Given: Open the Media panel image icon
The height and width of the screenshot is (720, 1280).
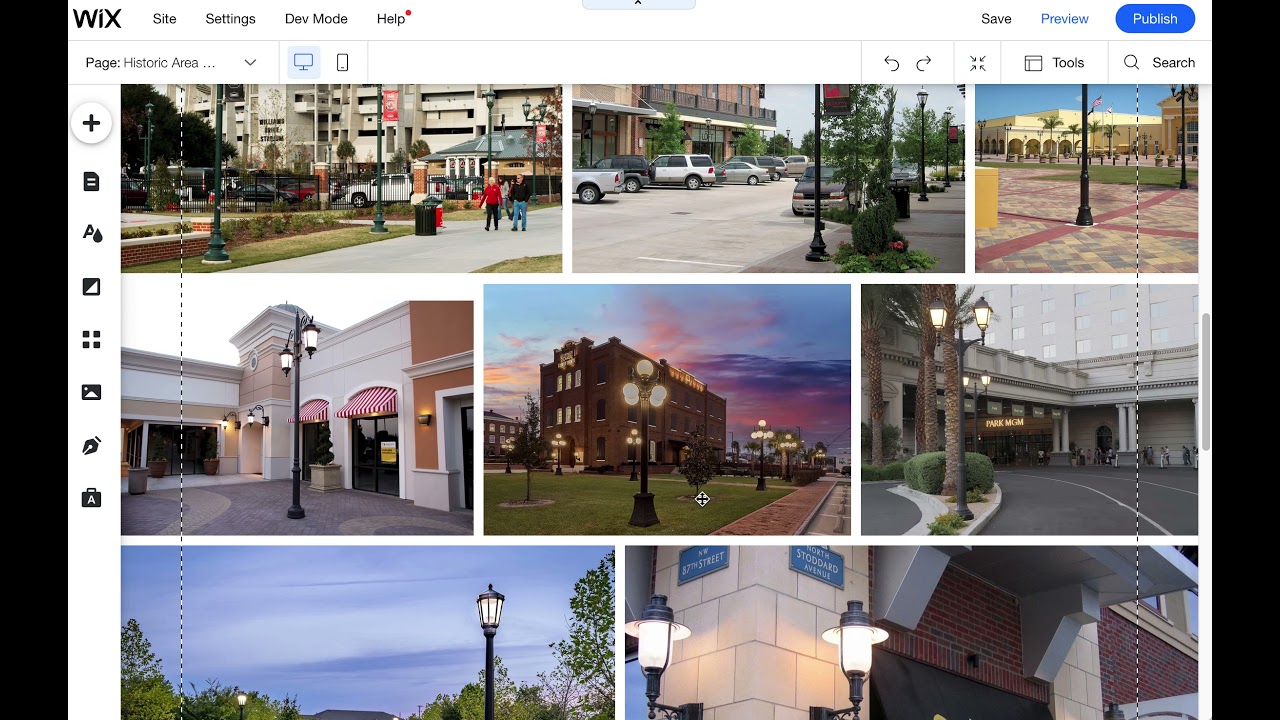Looking at the screenshot, I should [91, 393].
